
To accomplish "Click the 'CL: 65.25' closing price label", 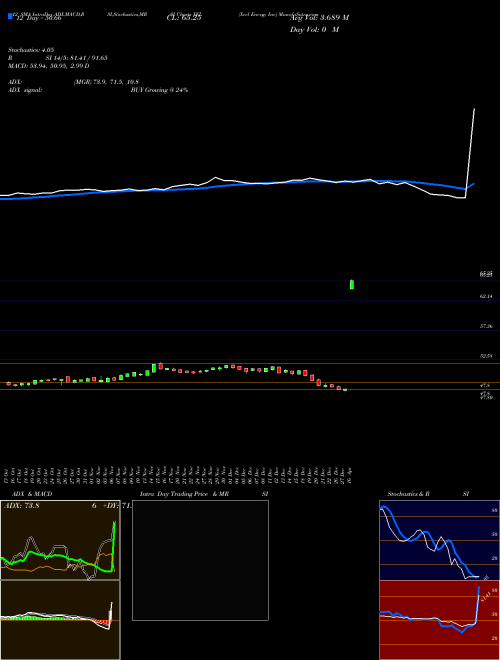I will (184, 18).
